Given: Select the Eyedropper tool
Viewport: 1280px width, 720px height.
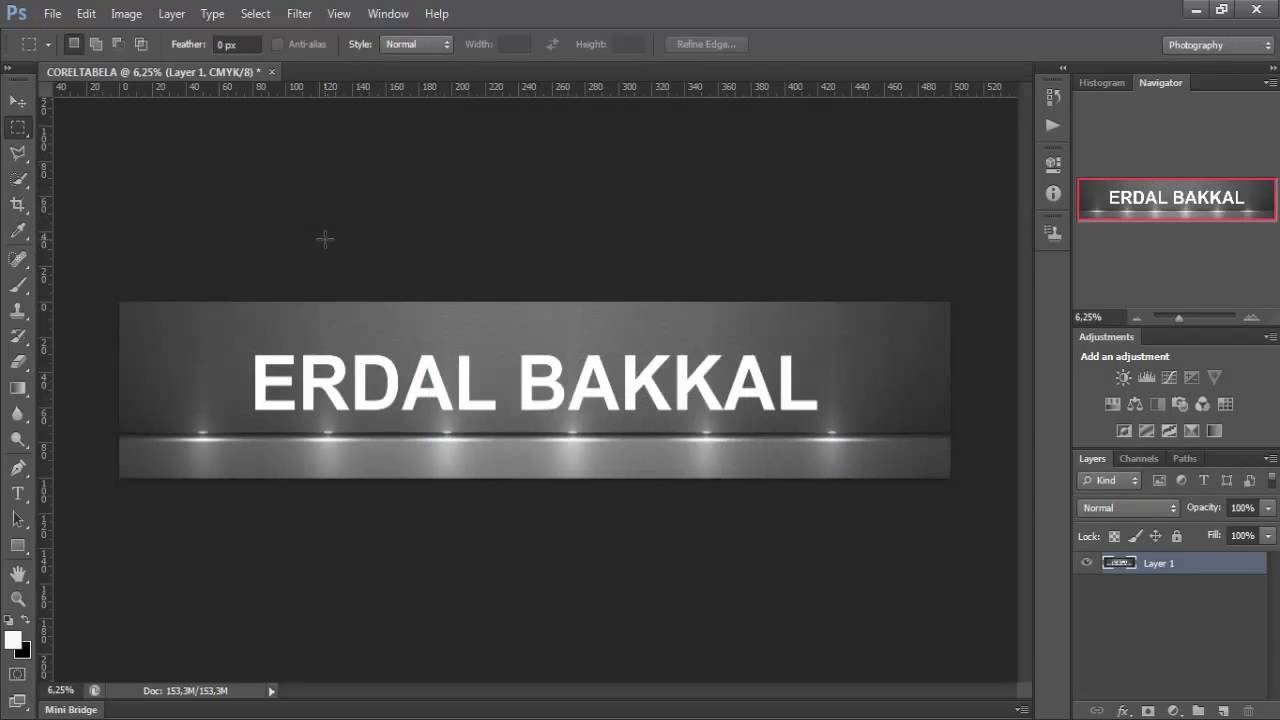Looking at the screenshot, I should coord(18,231).
